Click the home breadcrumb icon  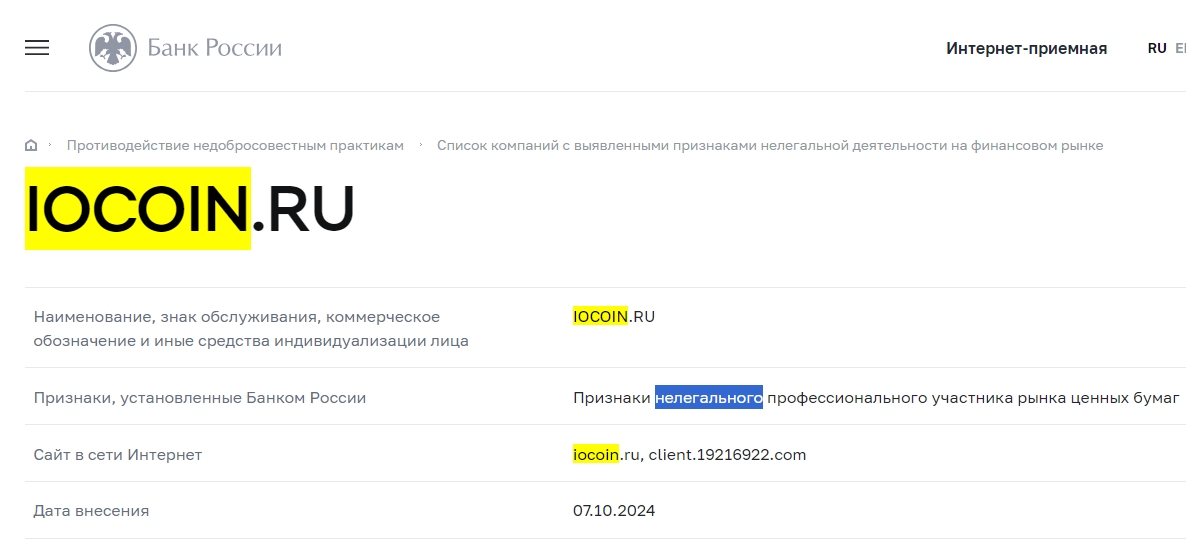click(31, 145)
